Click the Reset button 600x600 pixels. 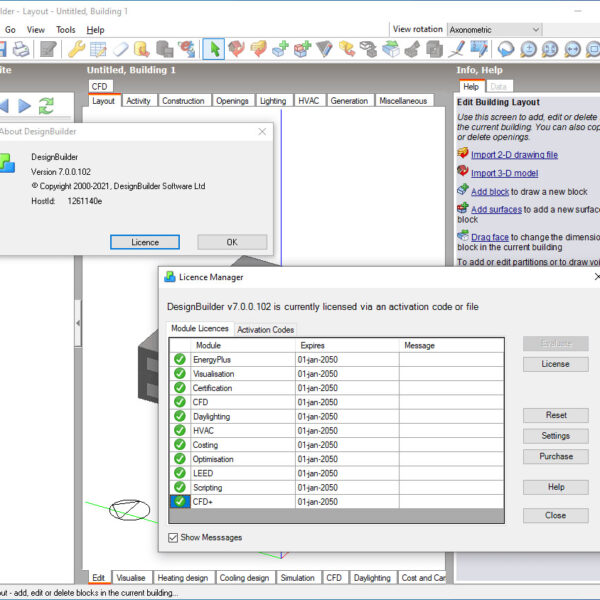click(x=556, y=415)
